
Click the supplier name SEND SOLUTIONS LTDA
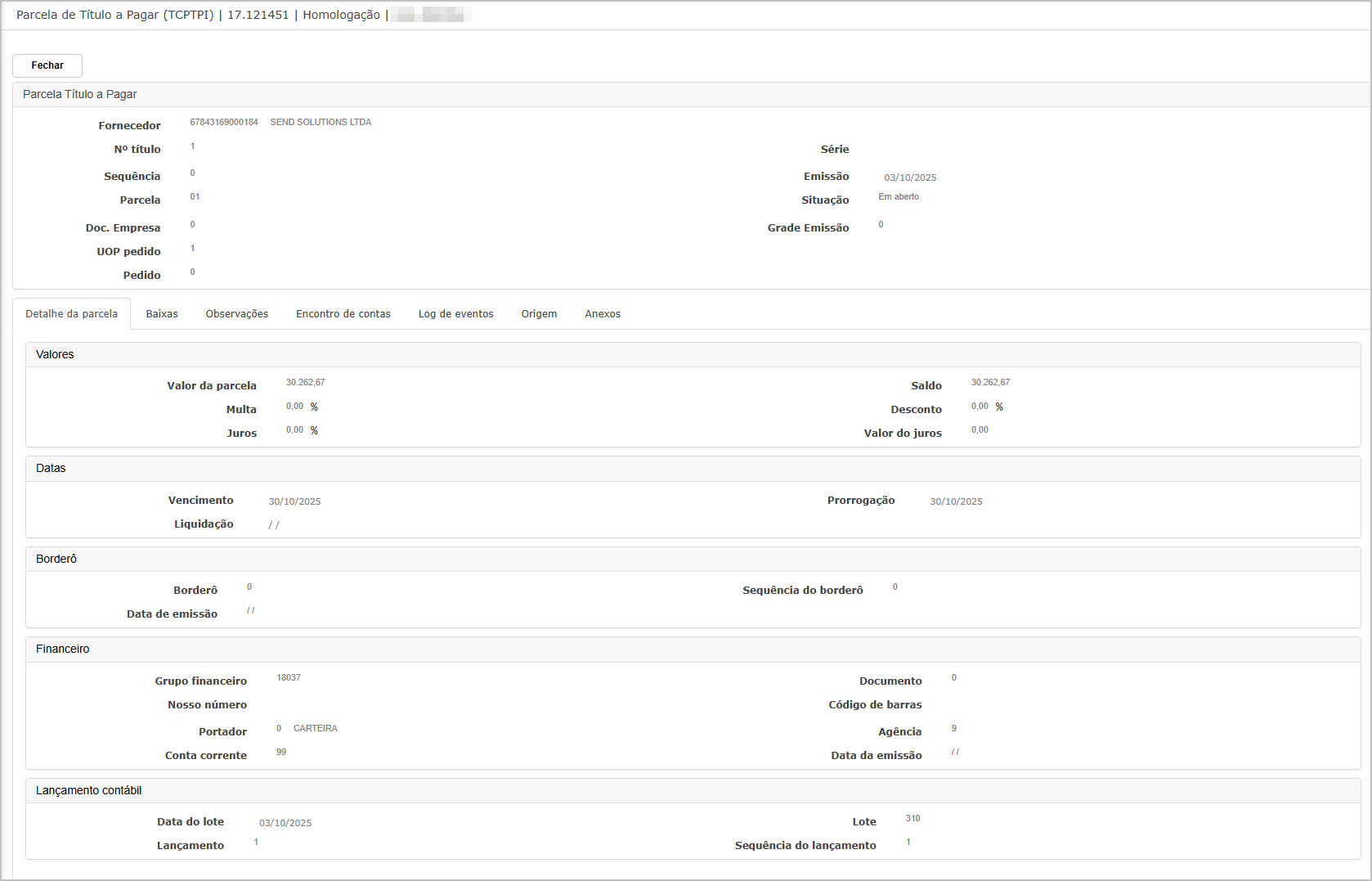[x=321, y=123]
